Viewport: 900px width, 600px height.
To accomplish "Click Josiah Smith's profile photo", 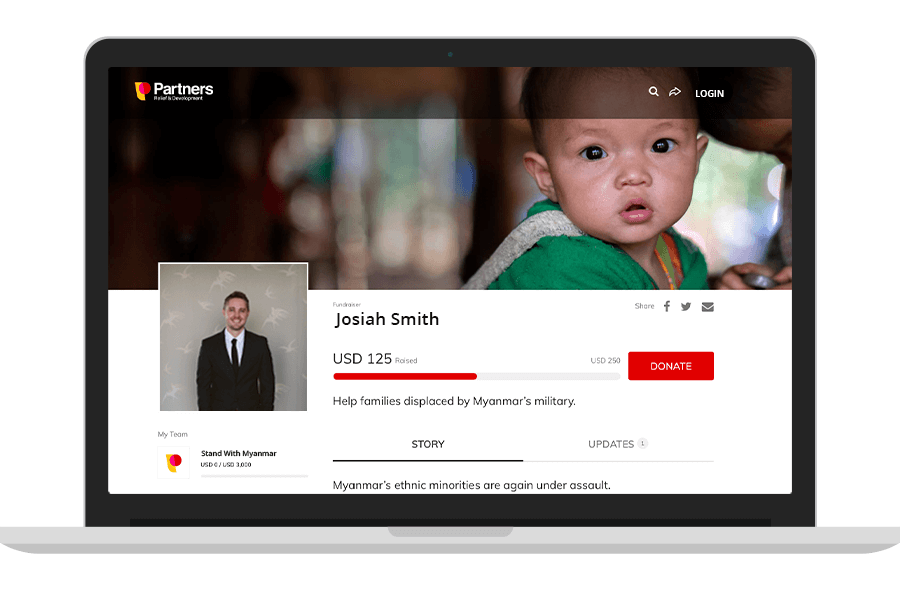I will [233, 337].
